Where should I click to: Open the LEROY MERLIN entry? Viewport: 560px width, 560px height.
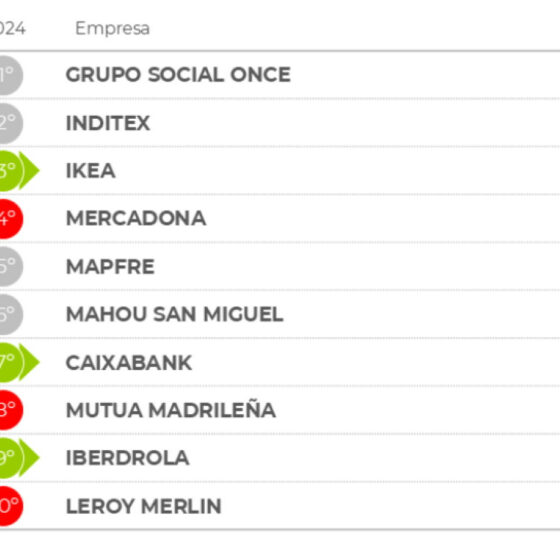click(x=144, y=506)
